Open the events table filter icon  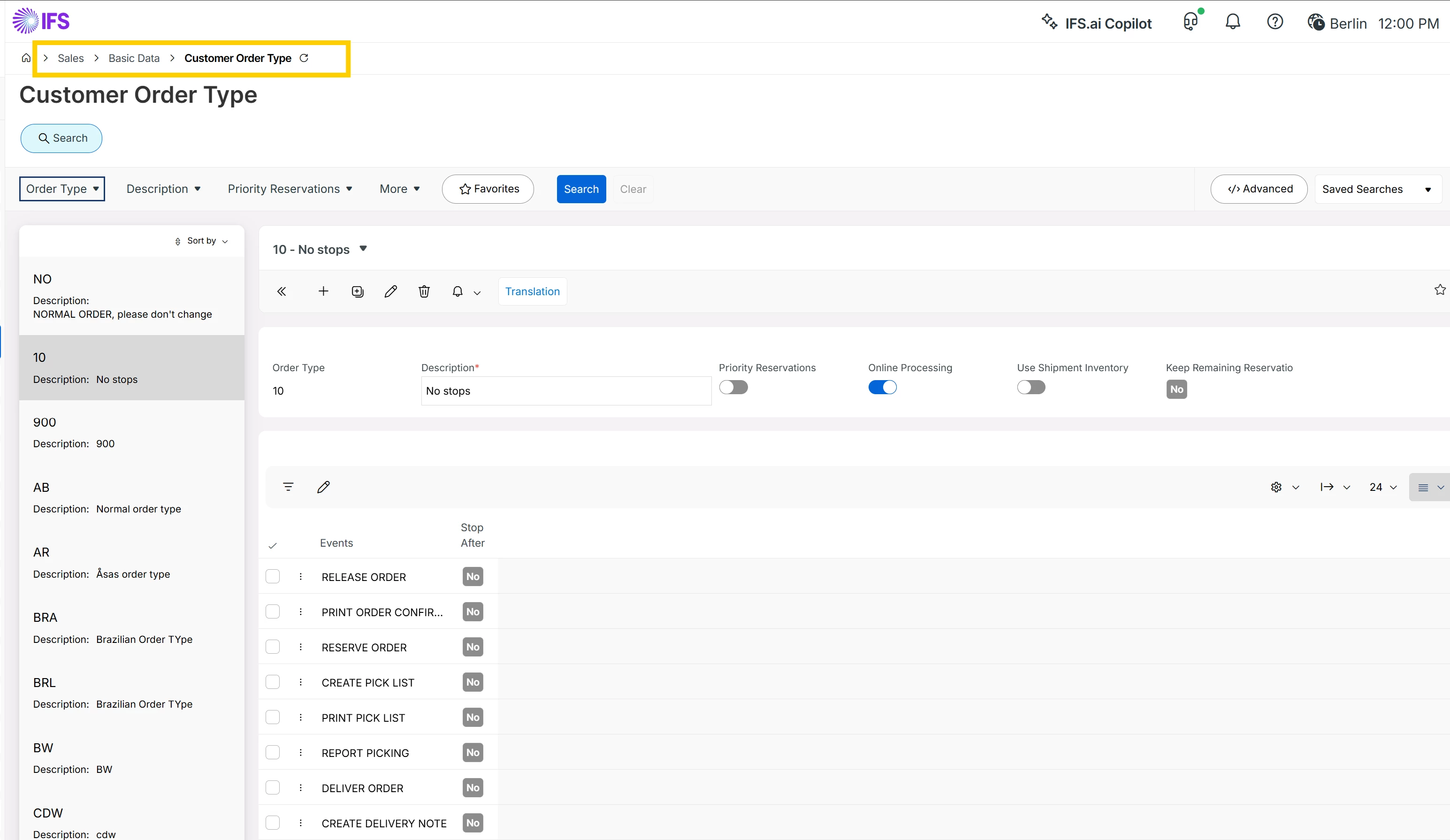click(x=288, y=487)
